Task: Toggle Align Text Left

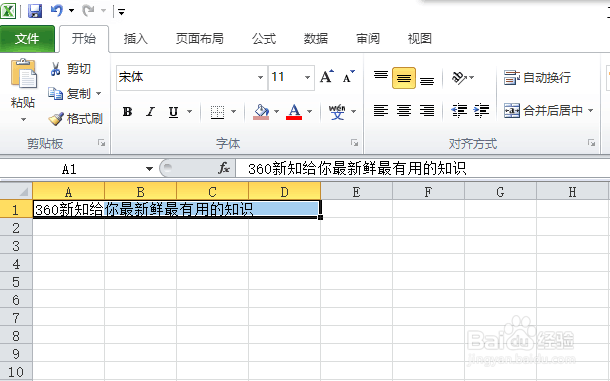Action: (x=380, y=111)
